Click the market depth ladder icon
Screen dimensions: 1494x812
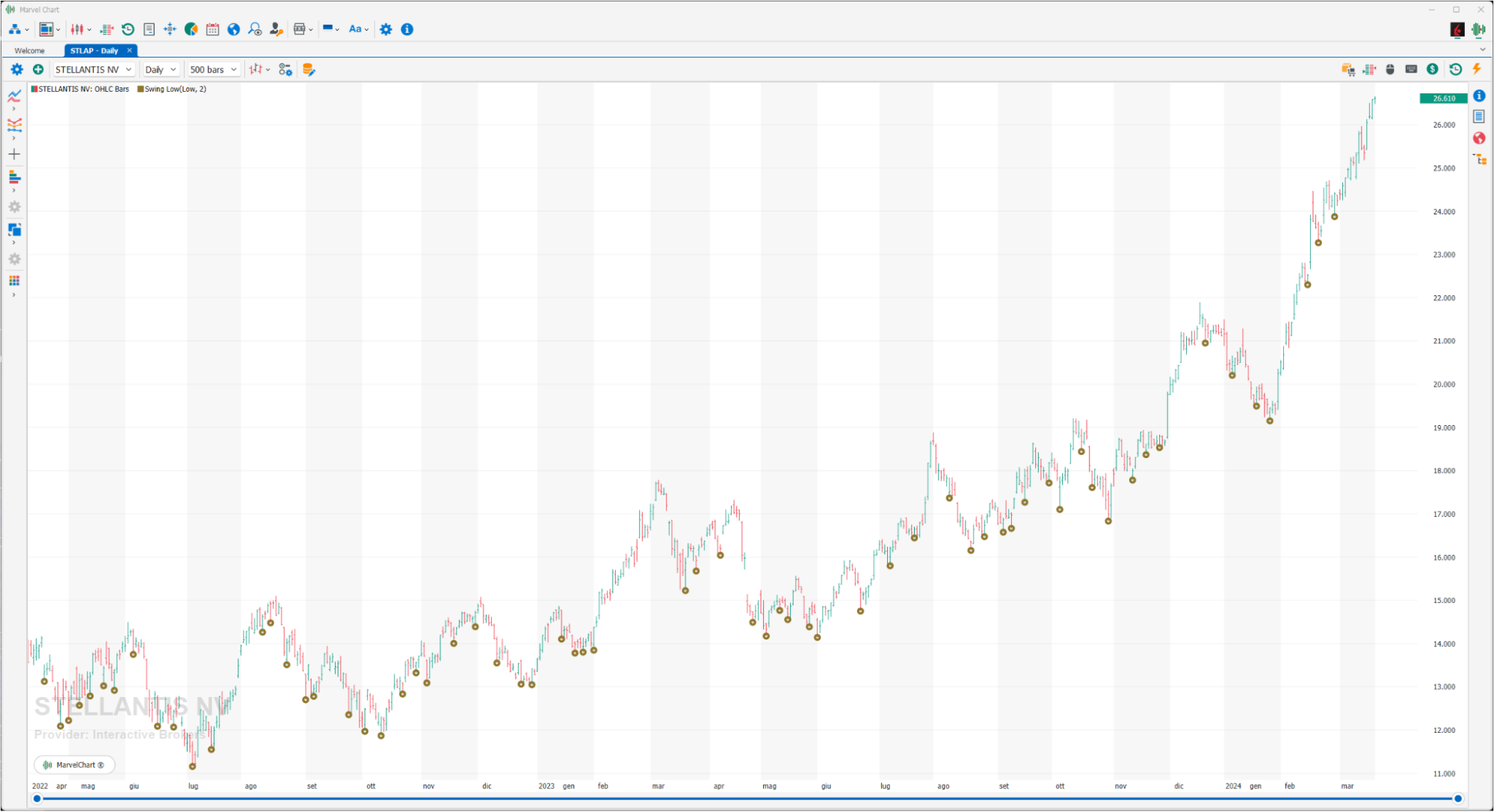pyautogui.click(x=107, y=29)
